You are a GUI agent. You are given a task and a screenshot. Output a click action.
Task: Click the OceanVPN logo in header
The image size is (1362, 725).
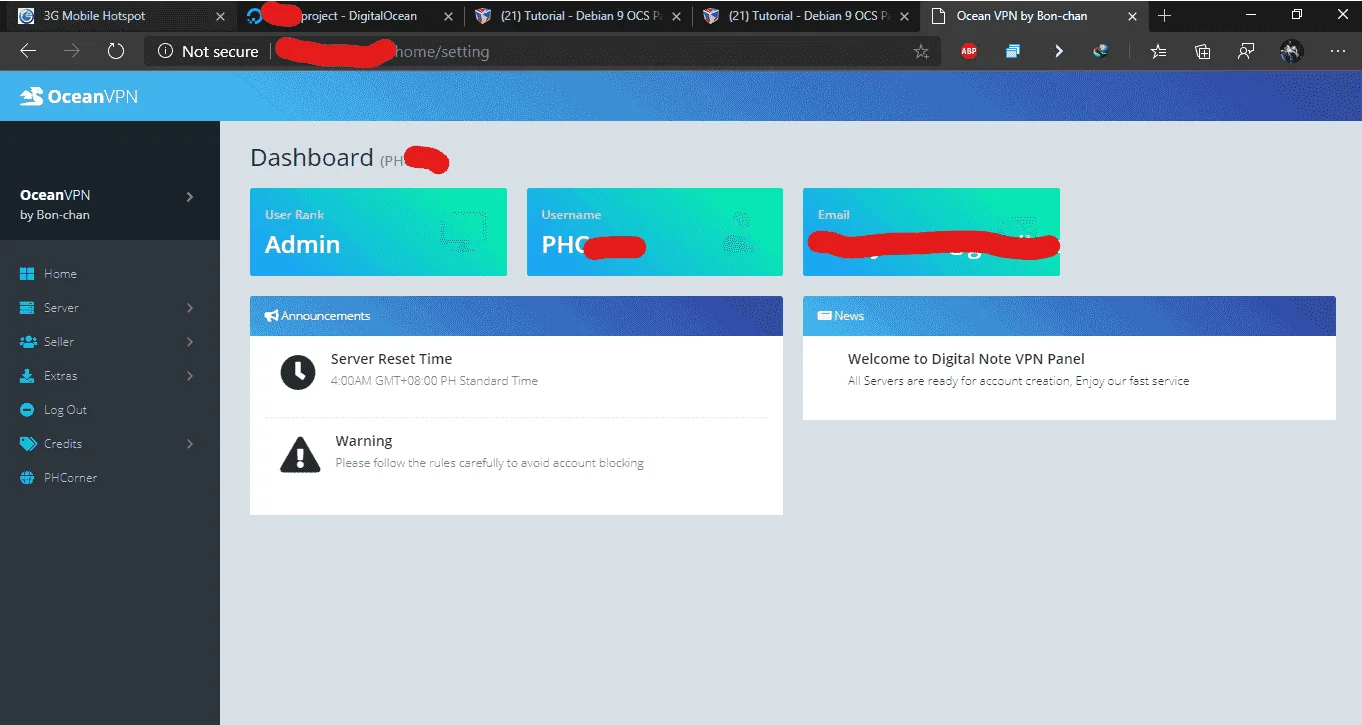(x=79, y=96)
